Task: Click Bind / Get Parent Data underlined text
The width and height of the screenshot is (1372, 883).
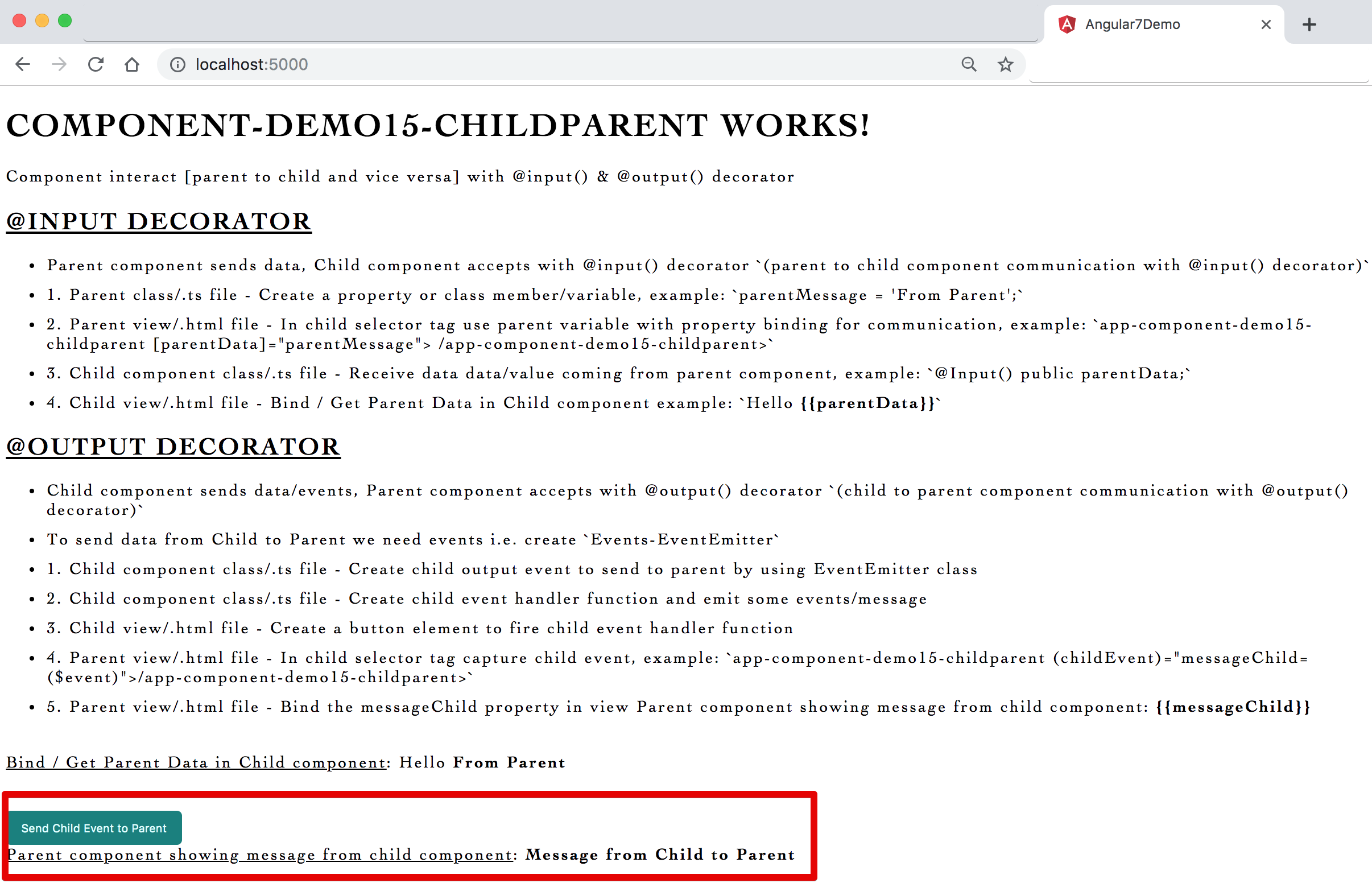Action: click(x=196, y=762)
